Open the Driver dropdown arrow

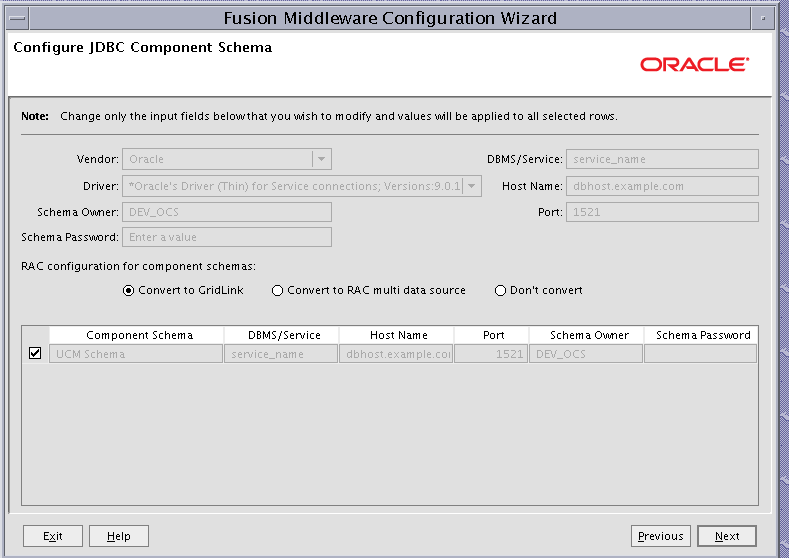(x=471, y=186)
